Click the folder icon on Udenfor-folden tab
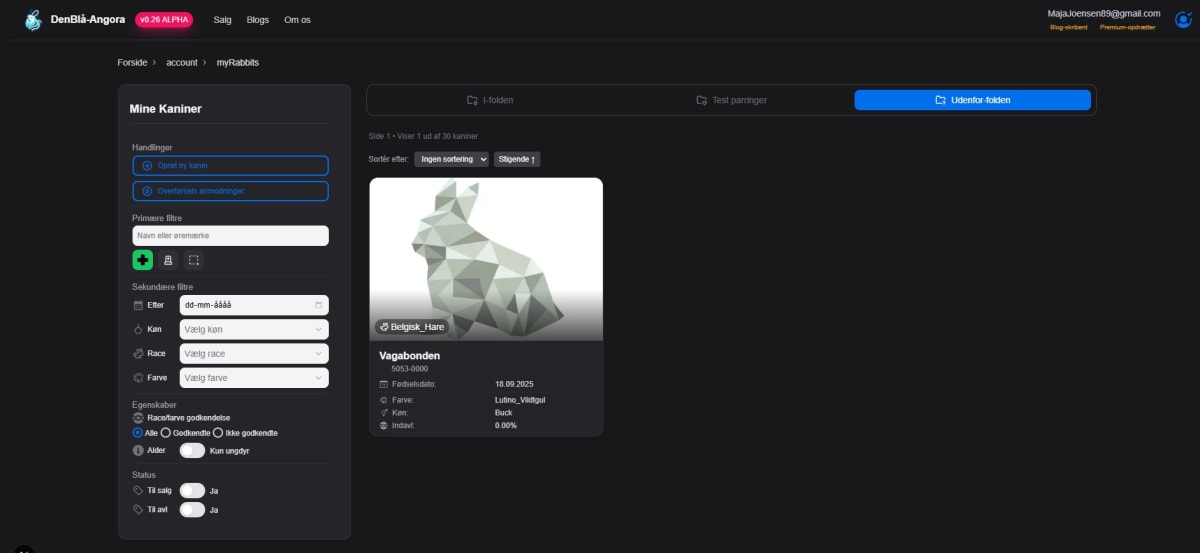 (940, 100)
